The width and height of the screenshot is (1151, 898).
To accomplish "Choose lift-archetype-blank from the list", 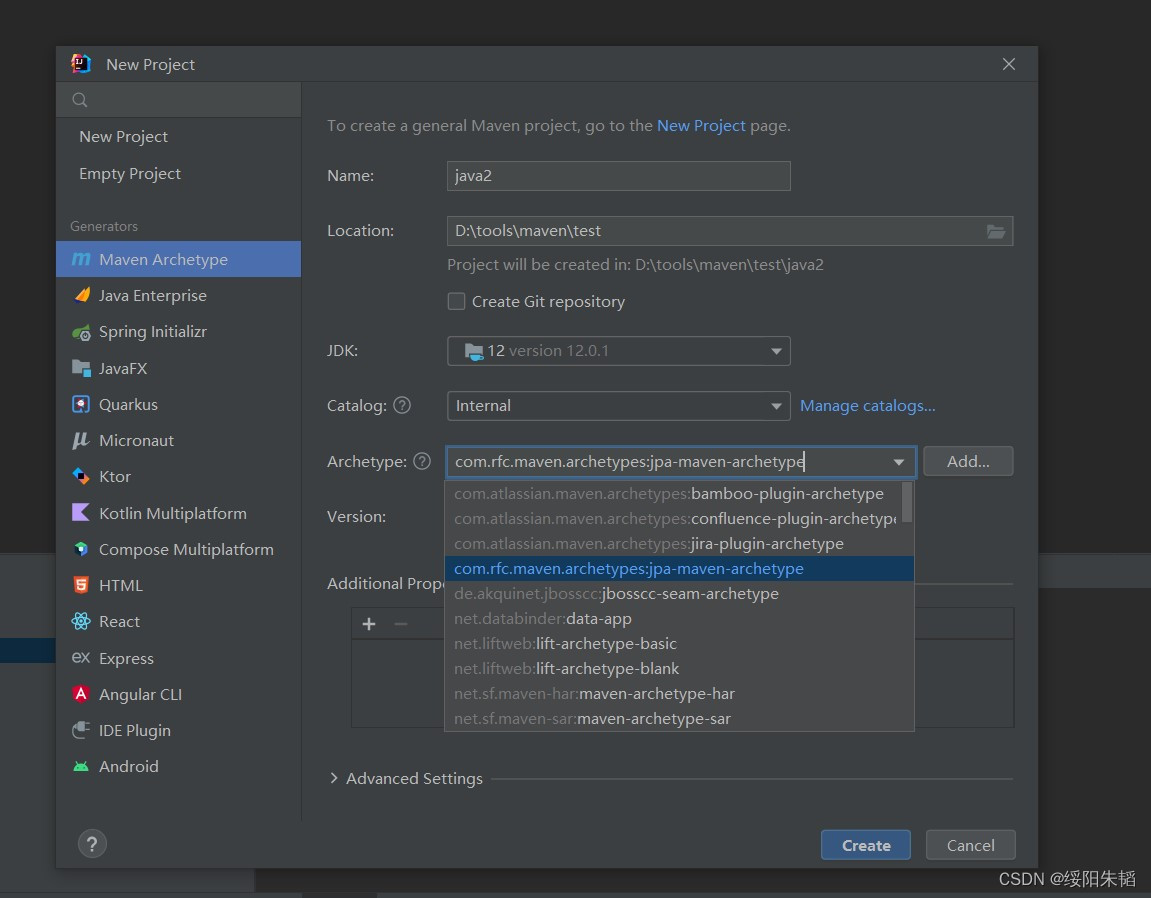I will coord(679,668).
